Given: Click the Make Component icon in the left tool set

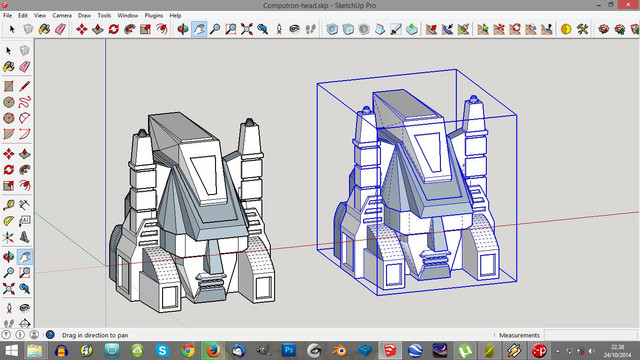Looking at the screenshot, I should coord(24,51).
